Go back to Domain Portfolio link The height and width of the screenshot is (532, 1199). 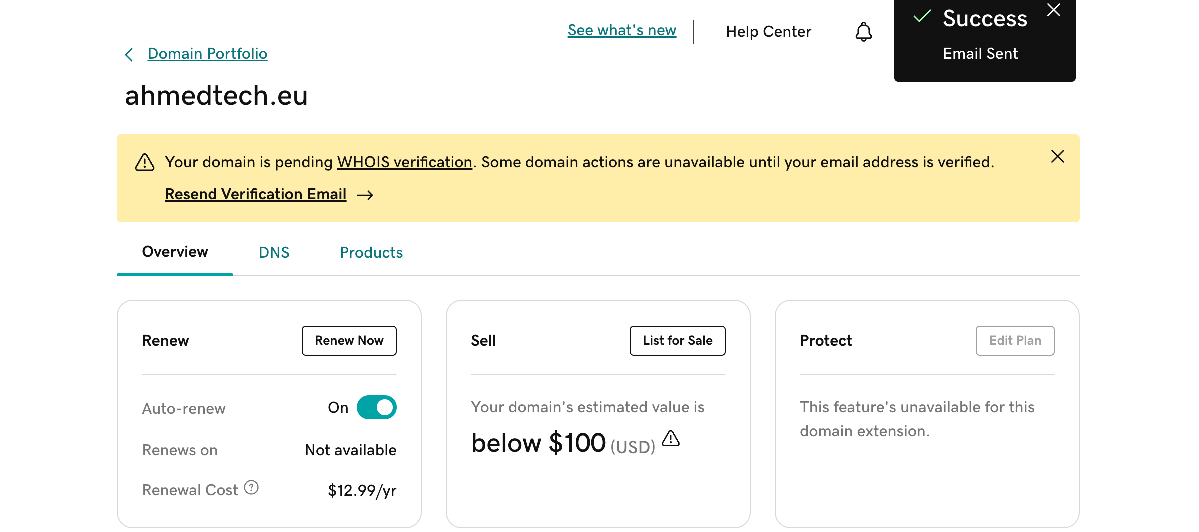[207, 54]
